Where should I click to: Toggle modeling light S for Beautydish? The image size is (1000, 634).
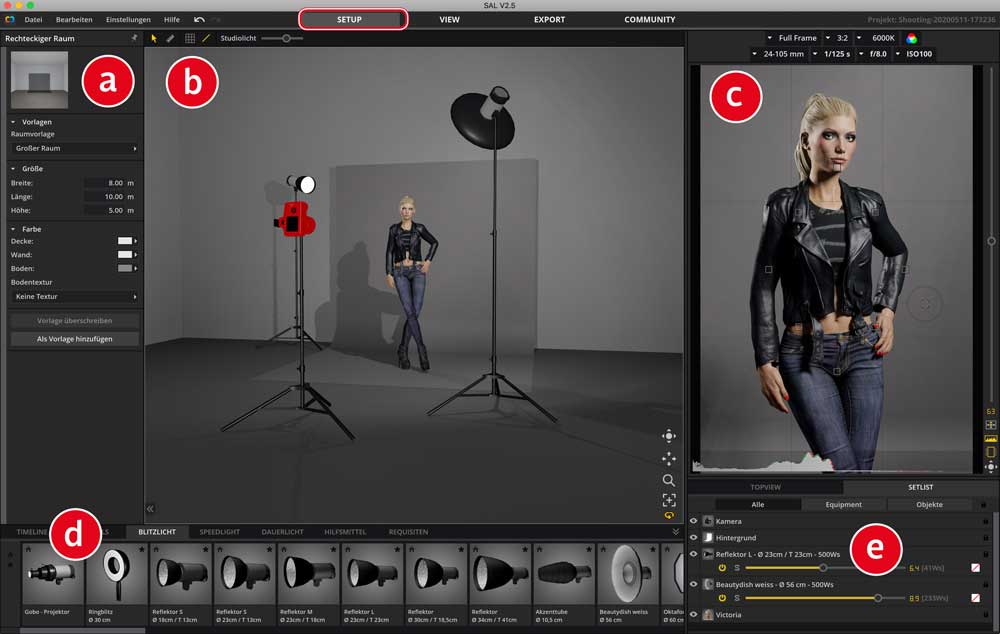pyautogui.click(x=737, y=598)
